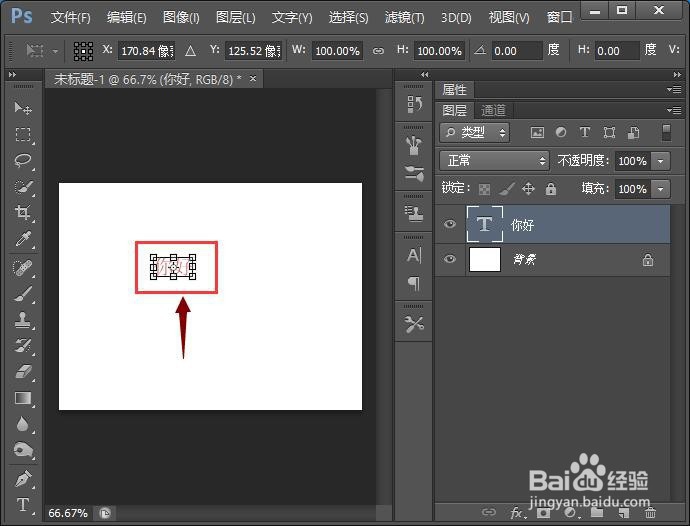Click the new group folder icon
Viewport: 690px width, 526px height.
[597, 512]
